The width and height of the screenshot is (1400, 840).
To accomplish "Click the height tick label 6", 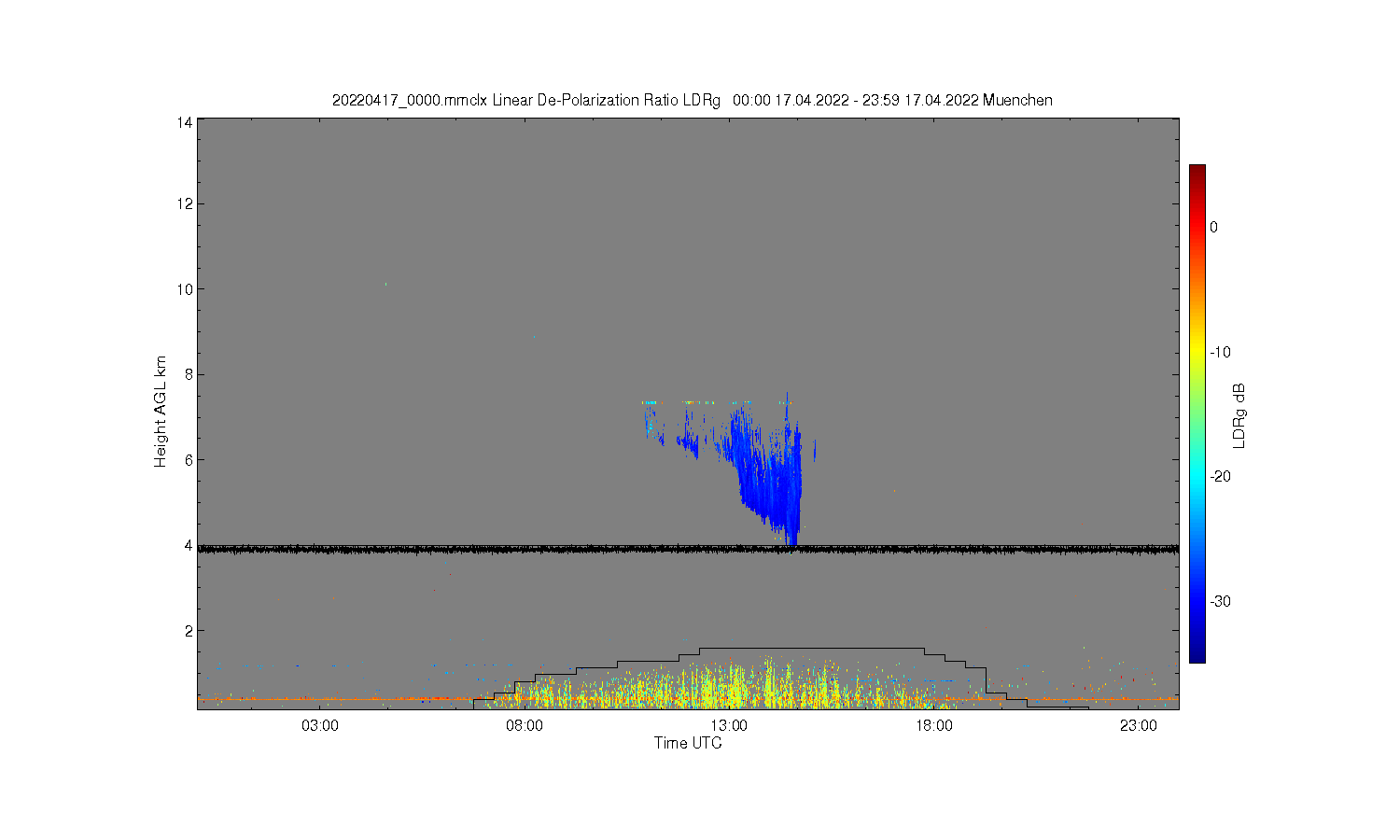I will (189, 459).
